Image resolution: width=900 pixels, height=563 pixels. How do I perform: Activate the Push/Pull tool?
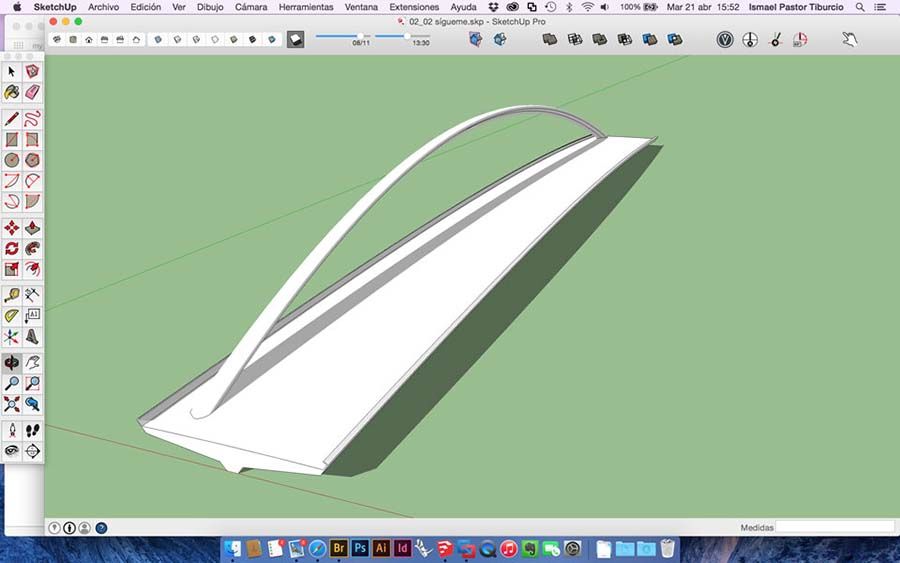[x=32, y=228]
